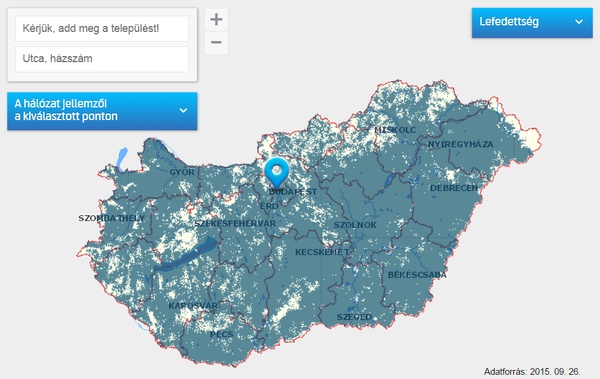Click the blue location pin over Budapest
The height and width of the screenshot is (379, 600).
click(277, 173)
